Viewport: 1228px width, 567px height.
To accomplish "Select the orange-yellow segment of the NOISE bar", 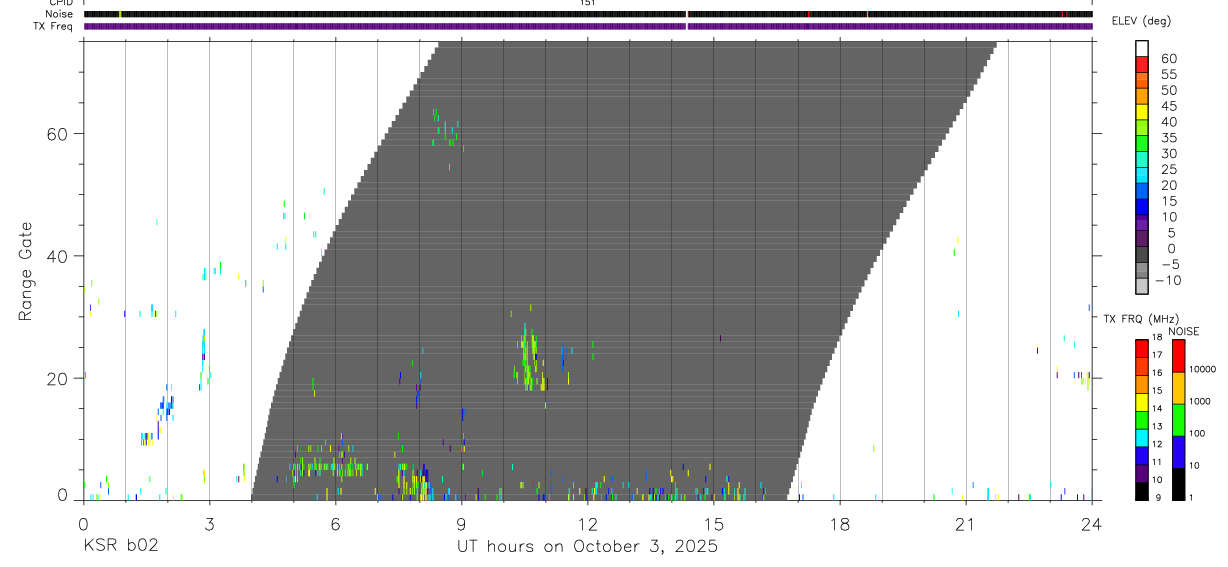I will (x=1178, y=388).
